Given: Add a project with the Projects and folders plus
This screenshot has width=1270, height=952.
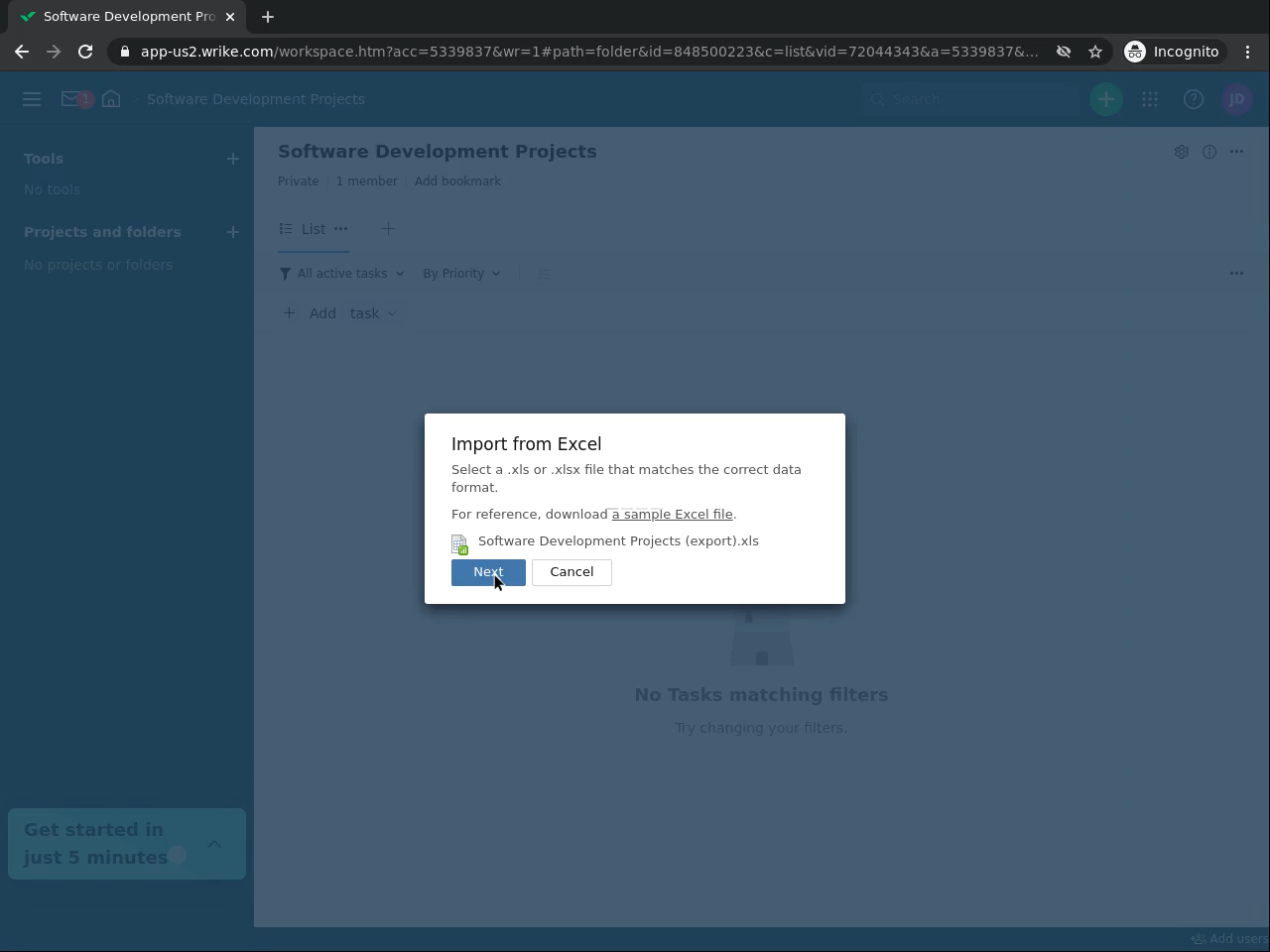Looking at the screenshot, I should pos(233,232).
